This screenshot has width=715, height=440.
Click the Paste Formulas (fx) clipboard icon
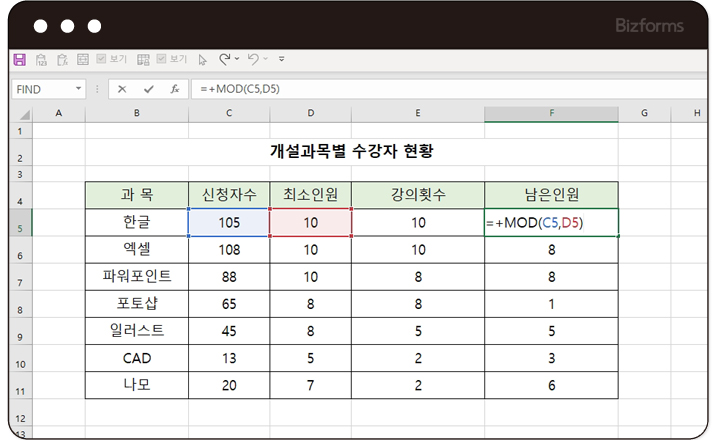coord(62,59)
